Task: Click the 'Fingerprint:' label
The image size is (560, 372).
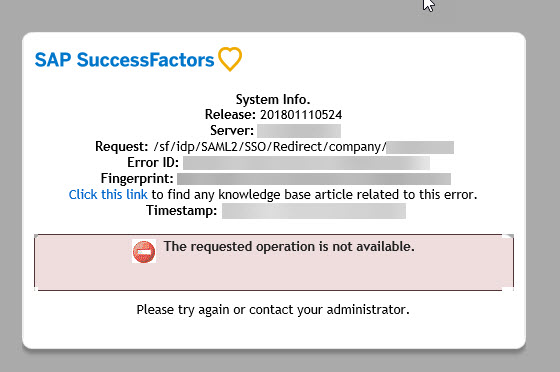Action: click(x=137, y=179)
